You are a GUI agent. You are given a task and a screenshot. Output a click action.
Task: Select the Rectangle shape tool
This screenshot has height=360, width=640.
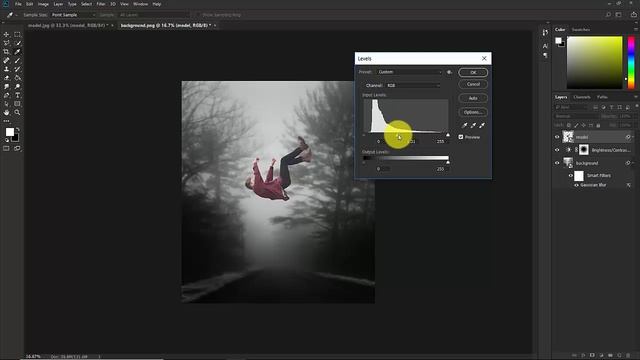pyautogui.click(x=17, y=104)
